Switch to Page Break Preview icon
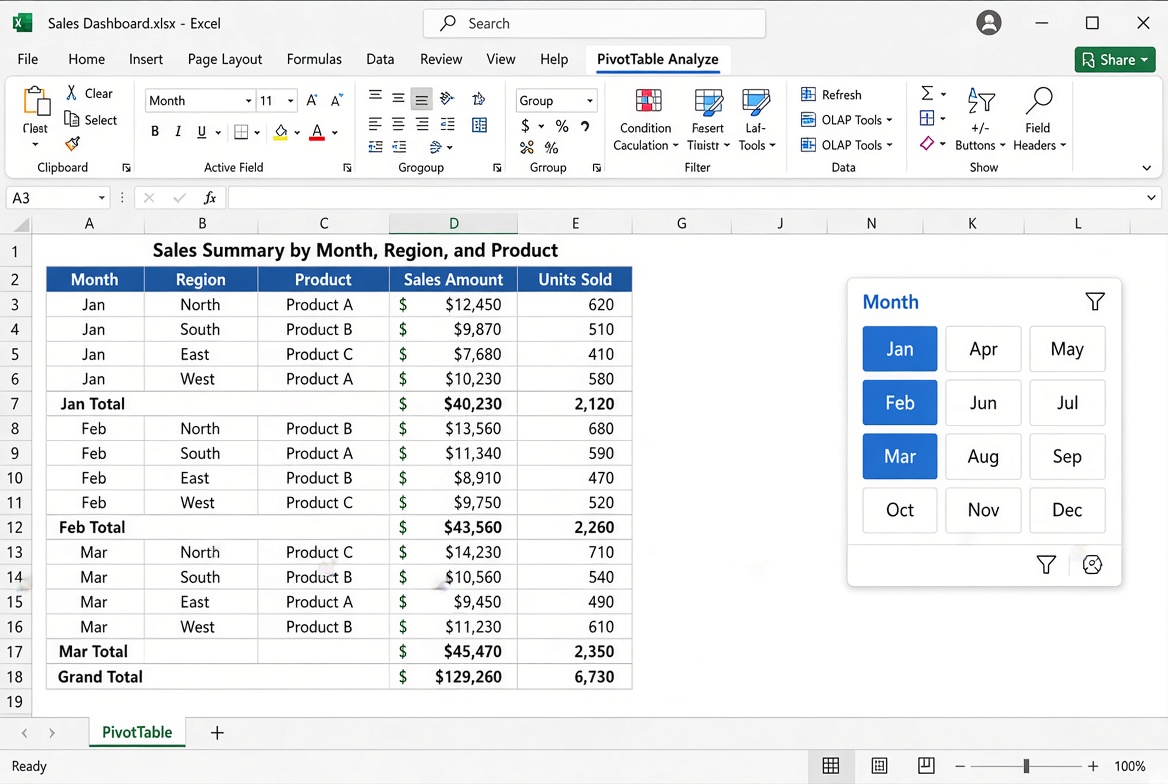Viewport: 1168px width, 784px height. click(x=926, y=765)
